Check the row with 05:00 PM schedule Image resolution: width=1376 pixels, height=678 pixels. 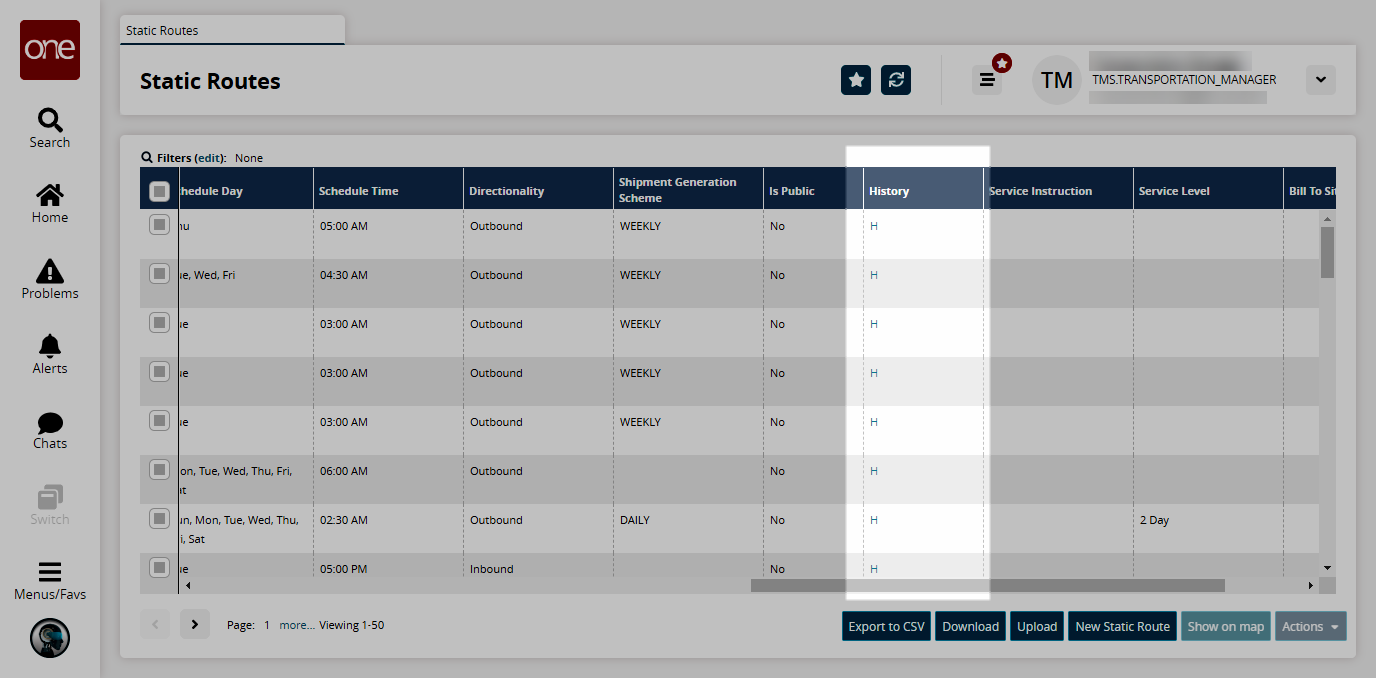[159, 567]
